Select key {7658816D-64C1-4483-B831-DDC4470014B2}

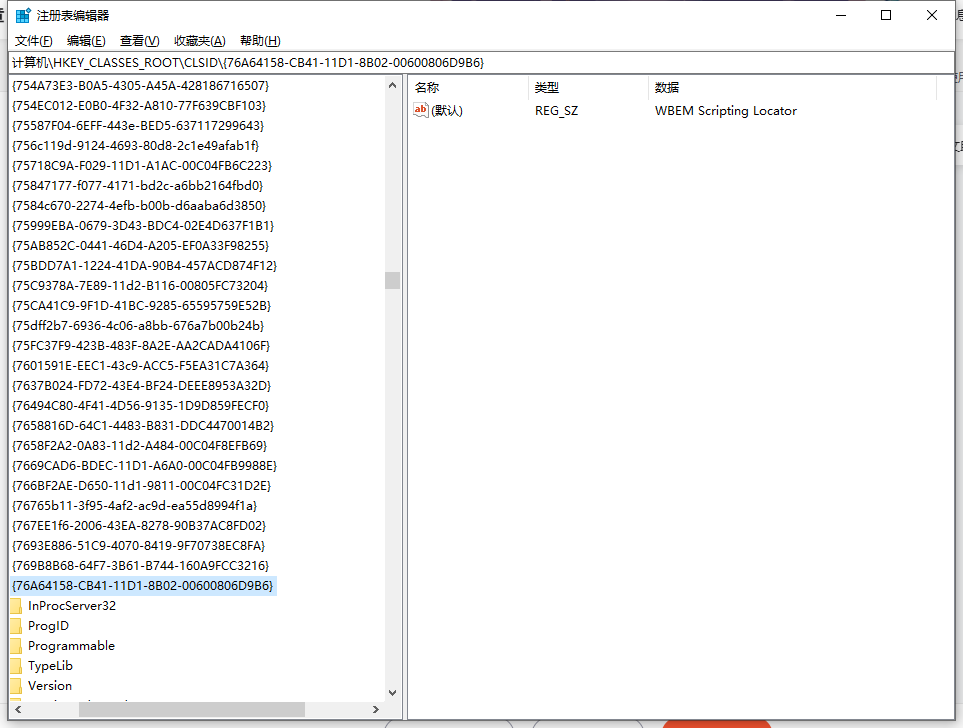[x=143, y=426]
